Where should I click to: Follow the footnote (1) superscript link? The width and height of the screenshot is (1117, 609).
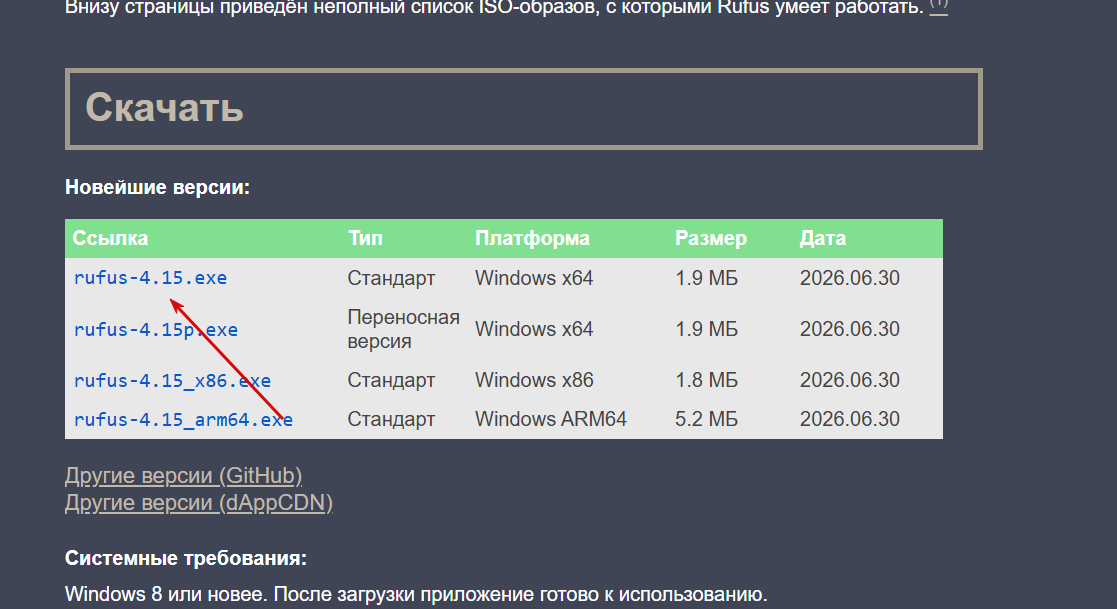(939, 6)
